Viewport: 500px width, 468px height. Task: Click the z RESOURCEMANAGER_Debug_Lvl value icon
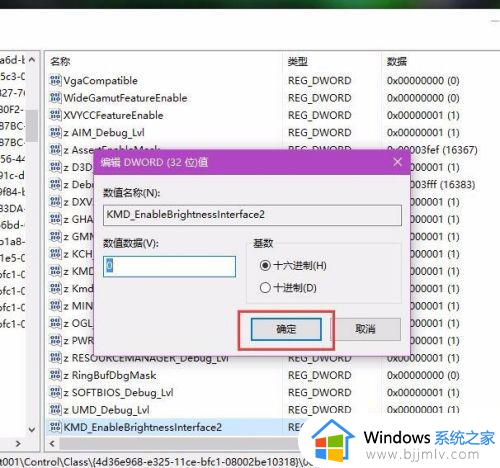click(55, 358)
